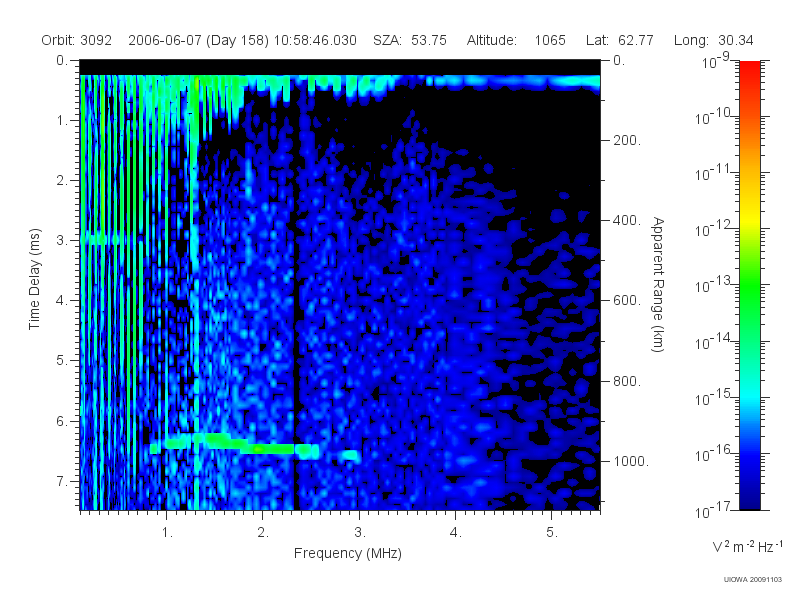Viewport: 800px width, 600px height.
Task: Click the timestamp 10:58:46.030
Action: pyautogui.click(x=315, y=40)
